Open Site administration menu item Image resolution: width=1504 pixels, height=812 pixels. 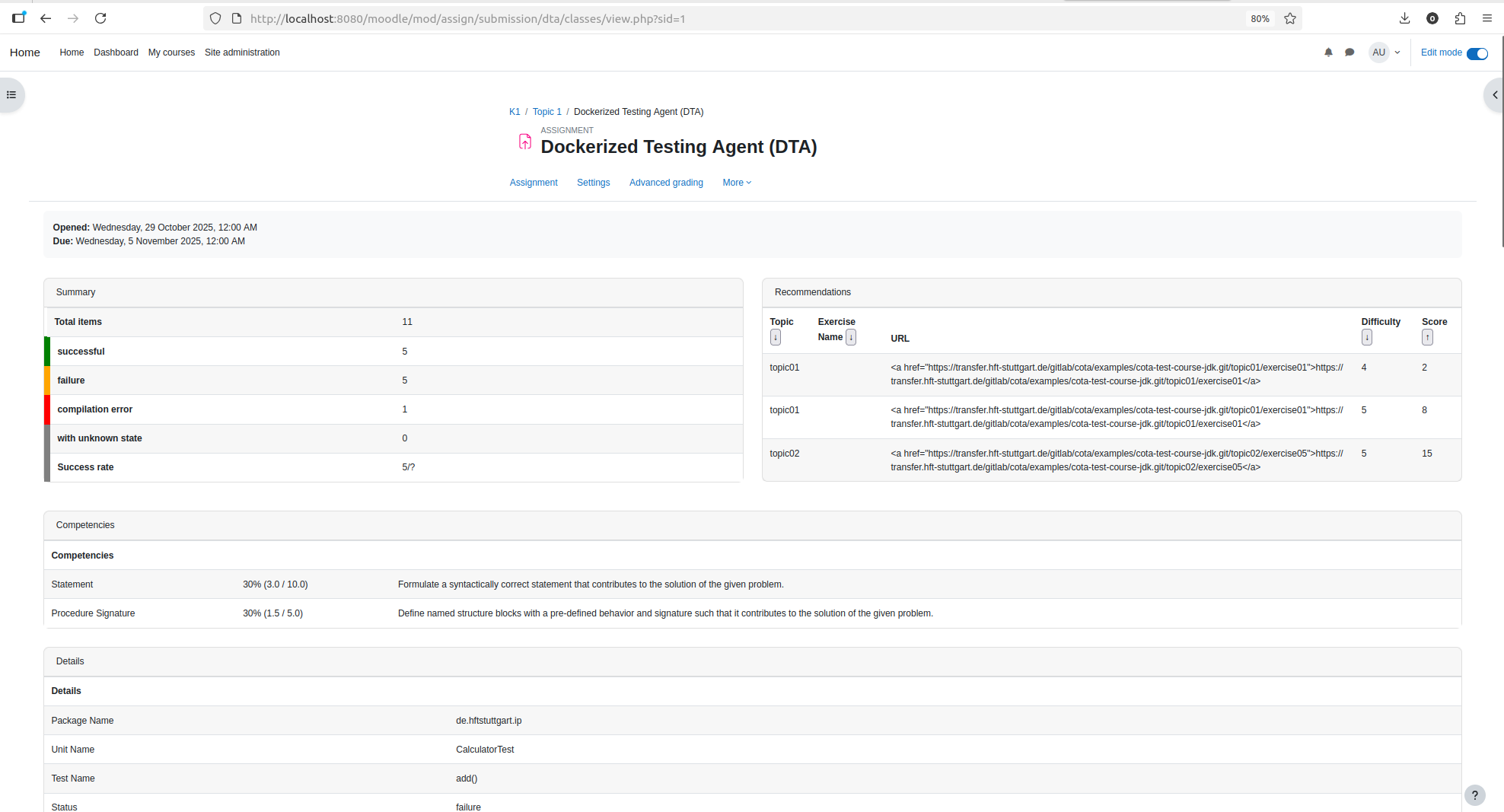pos(242,53)
